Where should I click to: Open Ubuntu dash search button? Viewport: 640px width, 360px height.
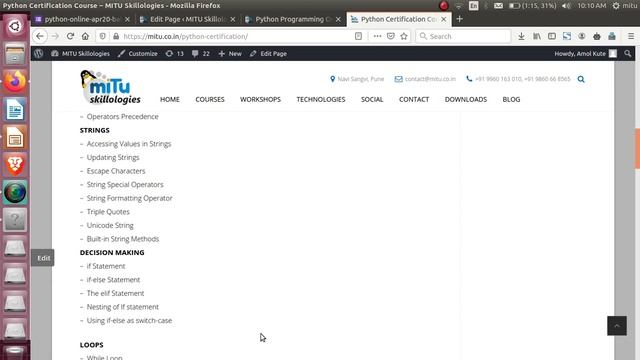coord(15,27)
